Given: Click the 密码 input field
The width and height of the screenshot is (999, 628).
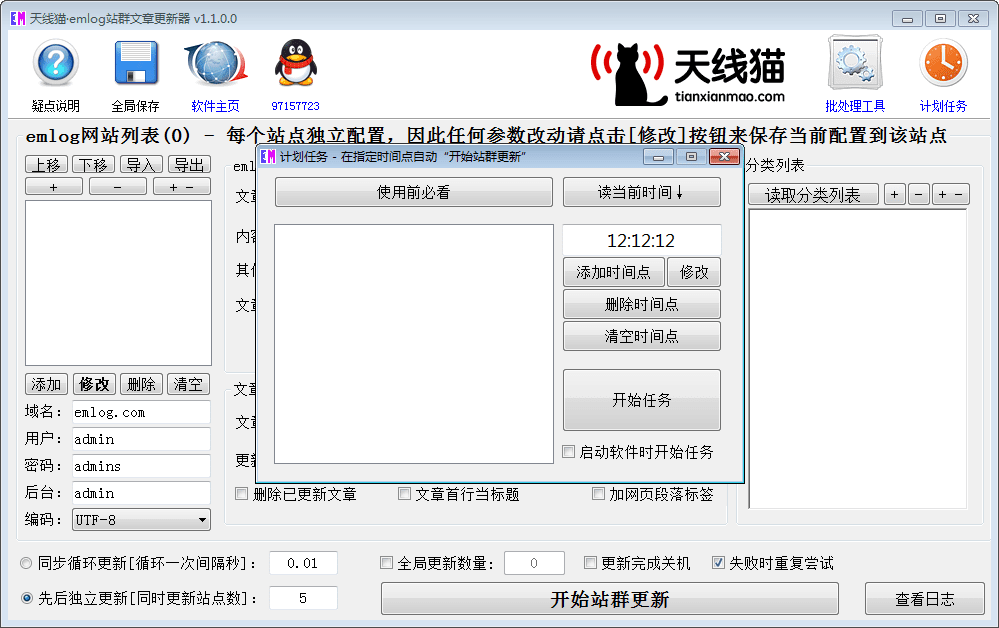Looking at the screenshot, I should [x=141, y=466].
